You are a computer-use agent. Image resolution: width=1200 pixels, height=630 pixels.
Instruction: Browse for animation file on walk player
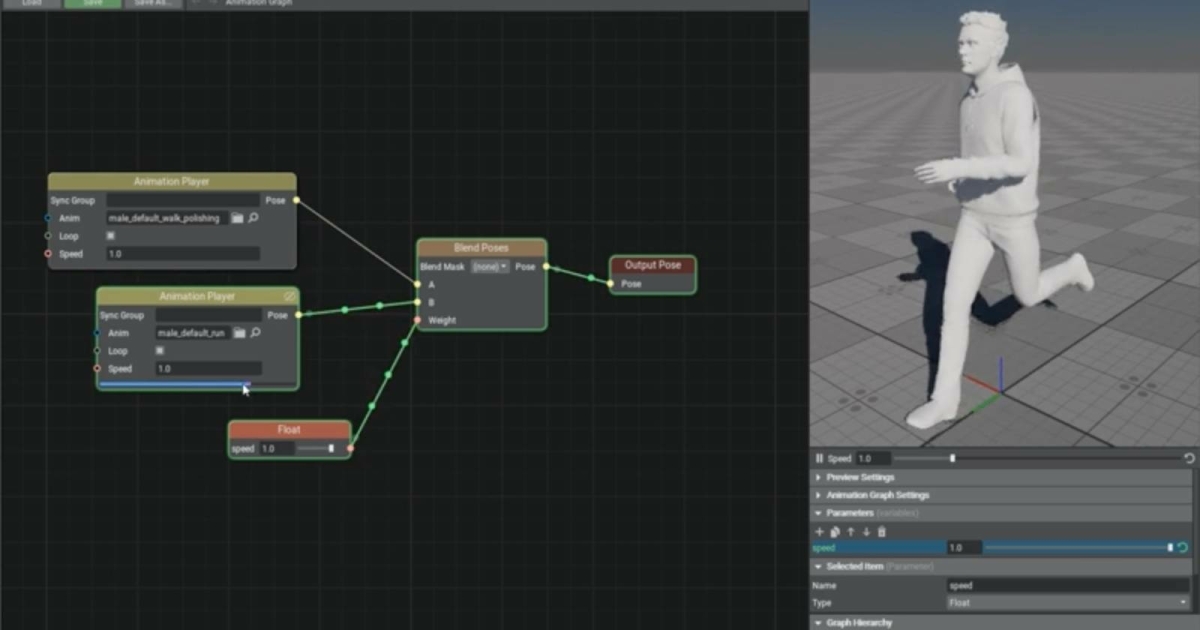(238, 218)
